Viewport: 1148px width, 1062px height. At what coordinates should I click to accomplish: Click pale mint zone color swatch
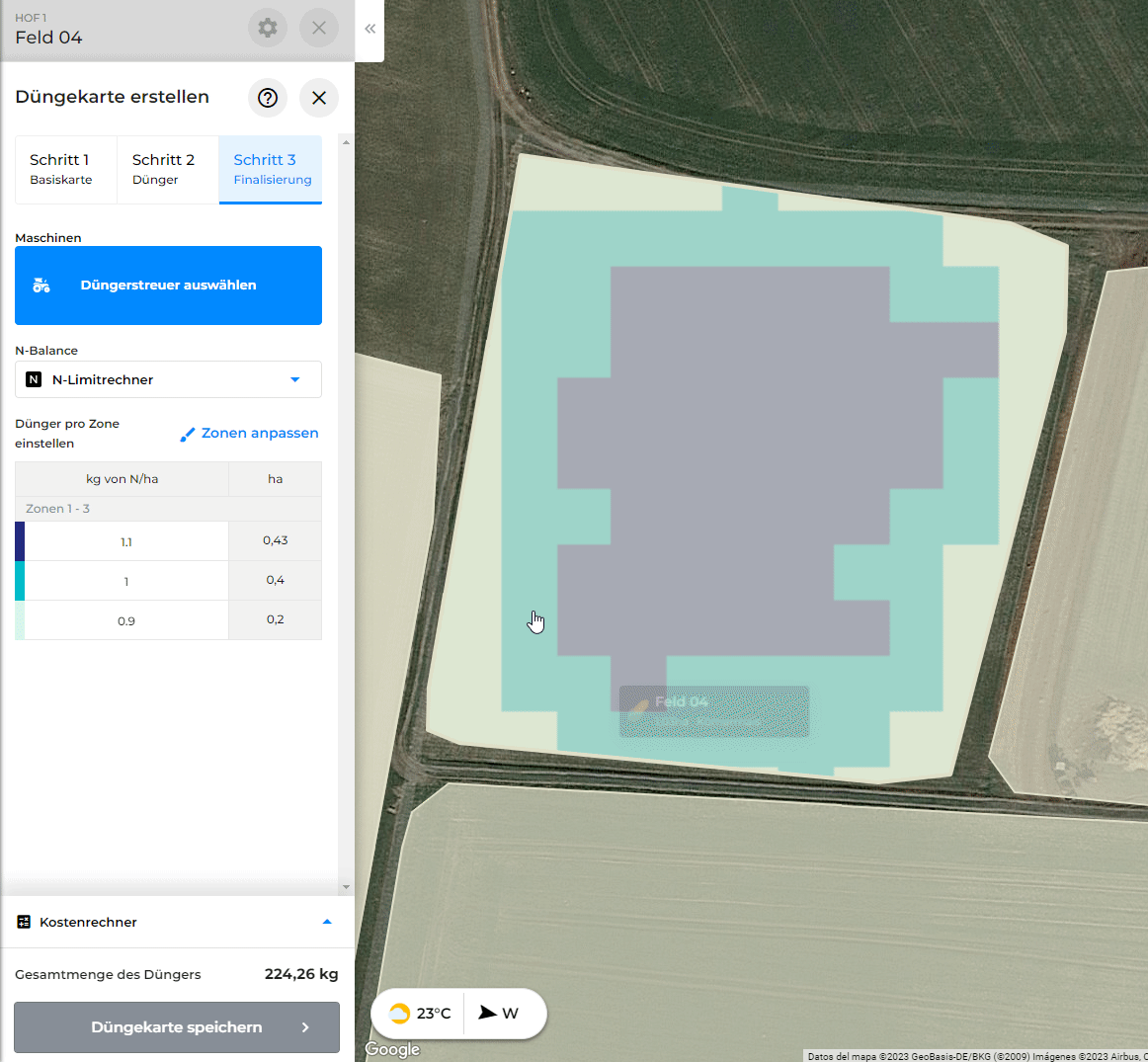coord(20,620)
